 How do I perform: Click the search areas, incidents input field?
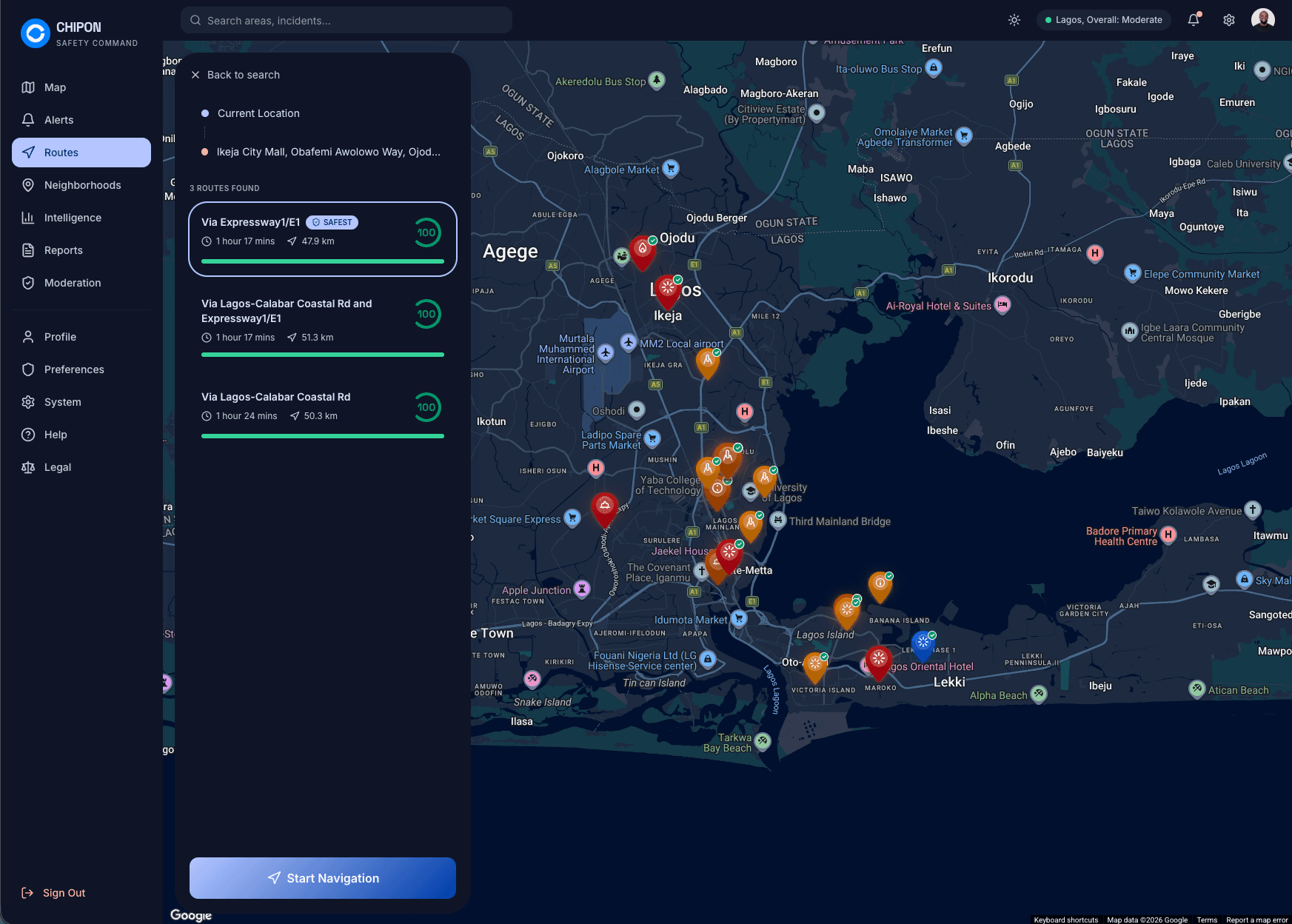coord(345,20)
